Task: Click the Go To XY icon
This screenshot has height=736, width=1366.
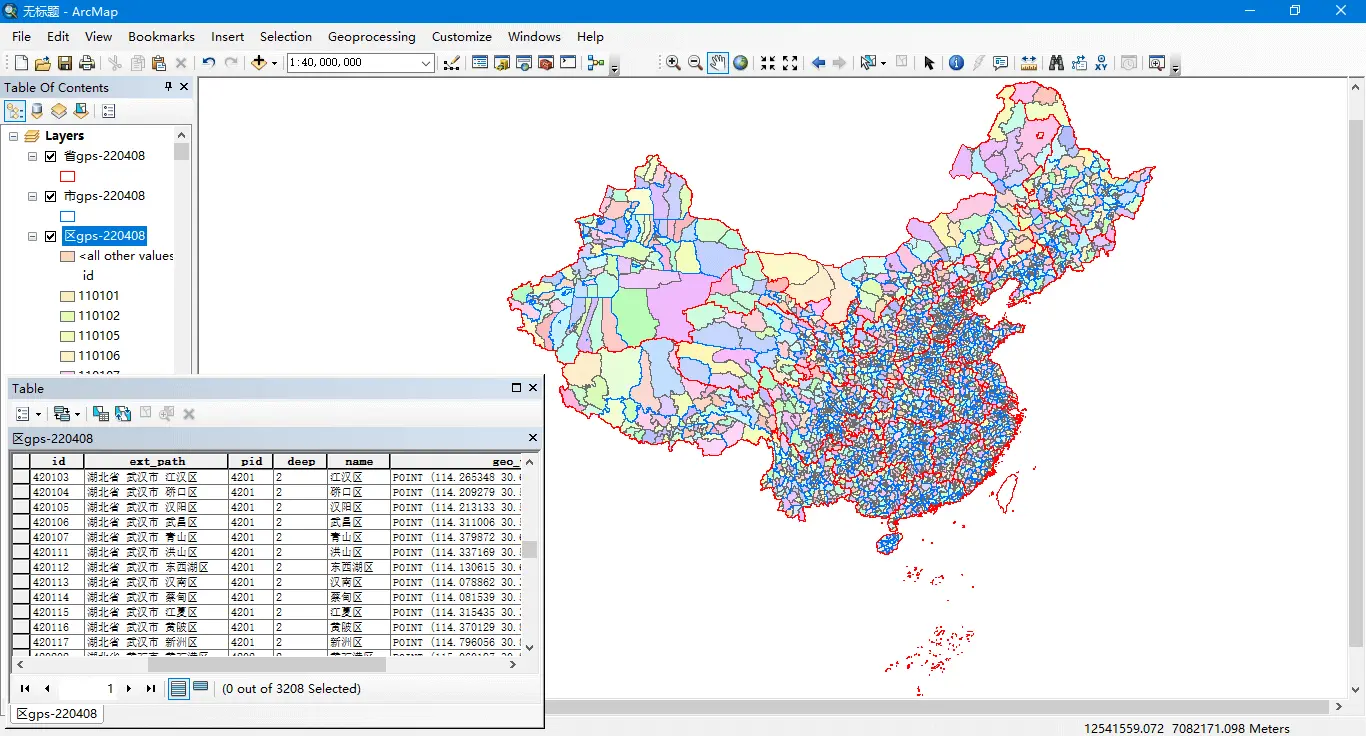Action: pyautogui.click(x=1101, y=63)
